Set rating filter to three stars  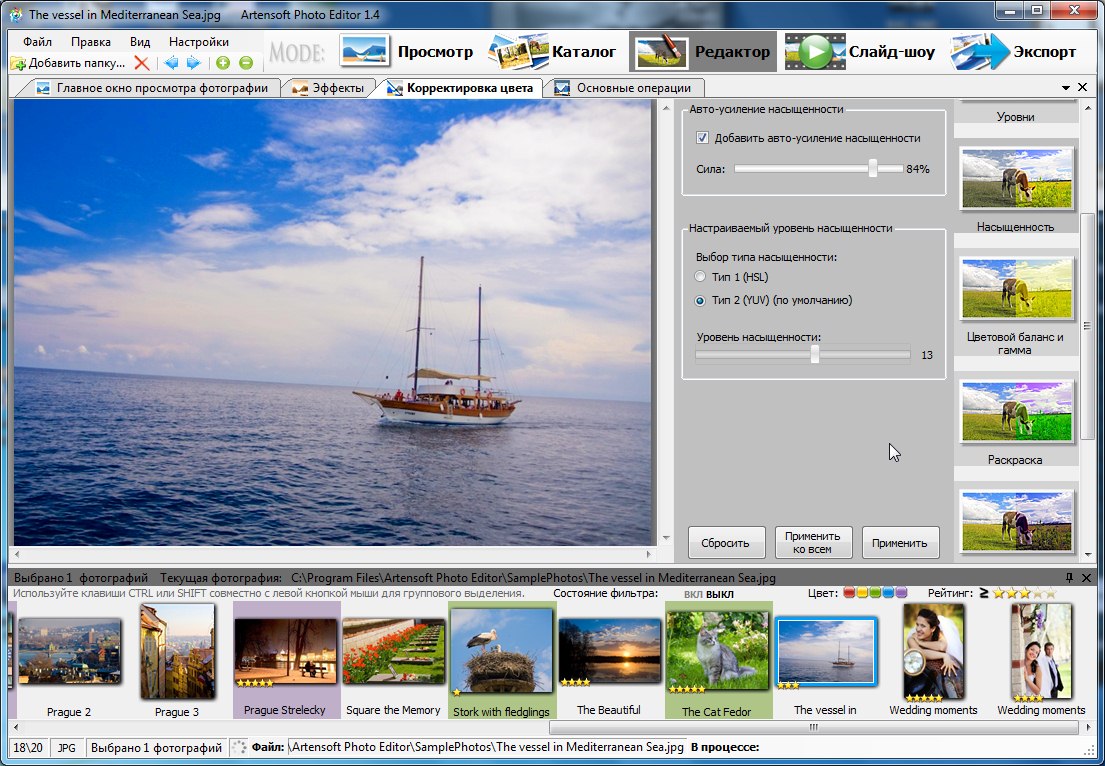point(1025,593)
